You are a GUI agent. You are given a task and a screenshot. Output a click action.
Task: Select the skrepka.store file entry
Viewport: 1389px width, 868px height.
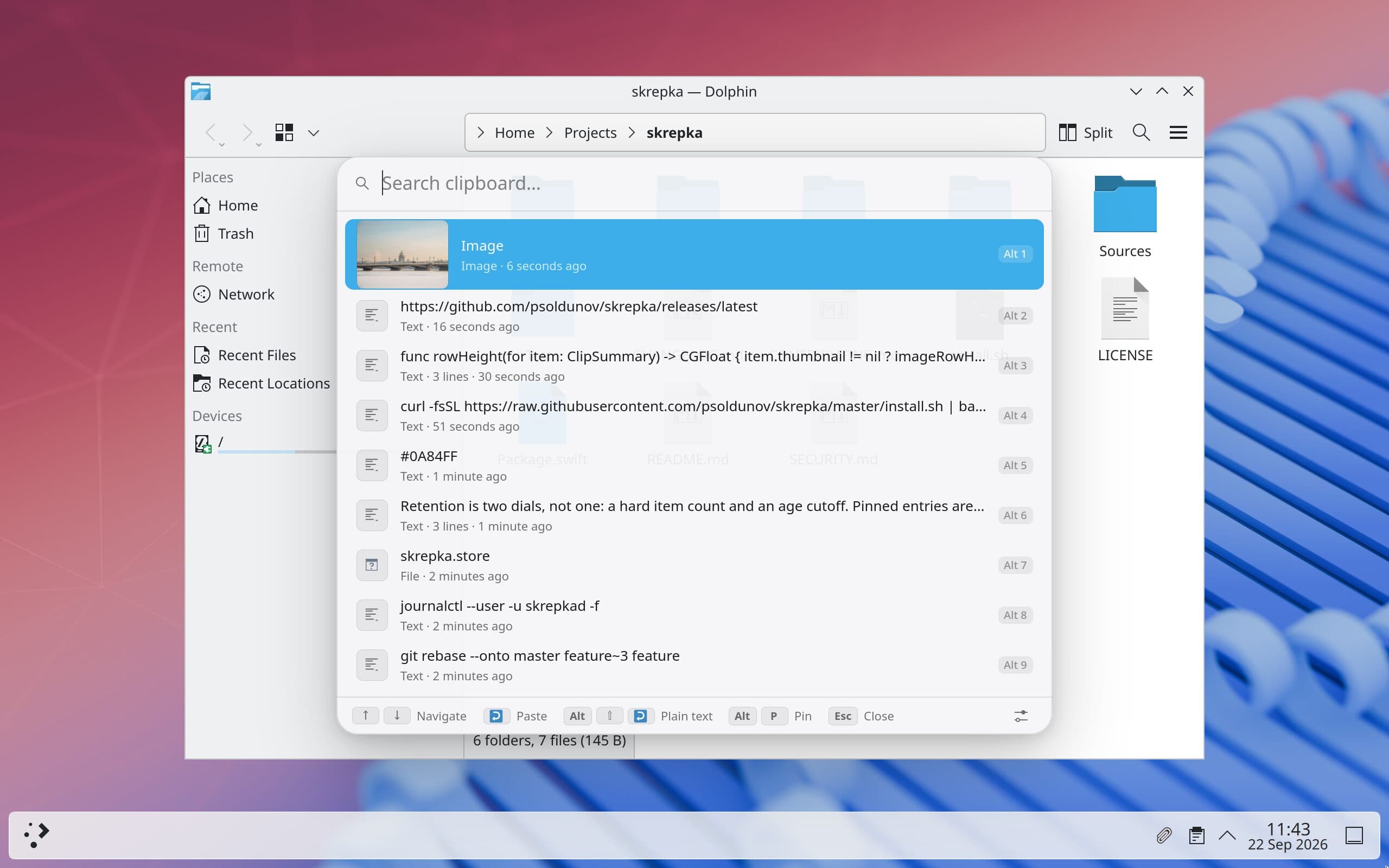pos(694,565)
